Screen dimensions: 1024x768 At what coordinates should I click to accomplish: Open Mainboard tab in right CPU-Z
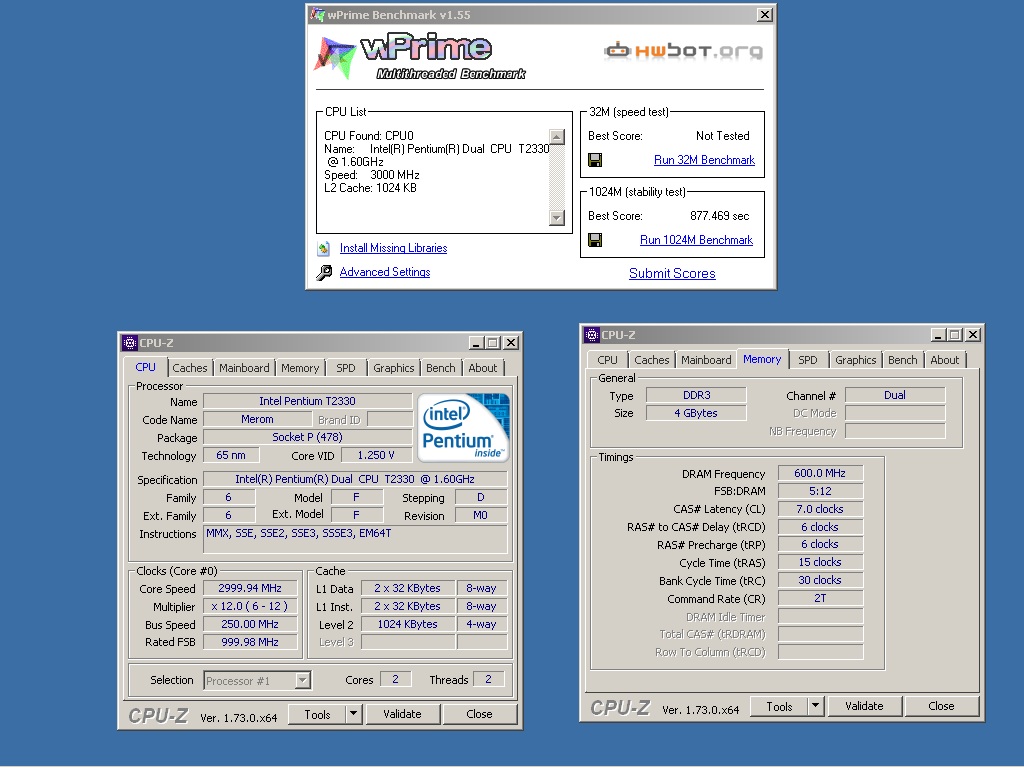coord(706,360)
